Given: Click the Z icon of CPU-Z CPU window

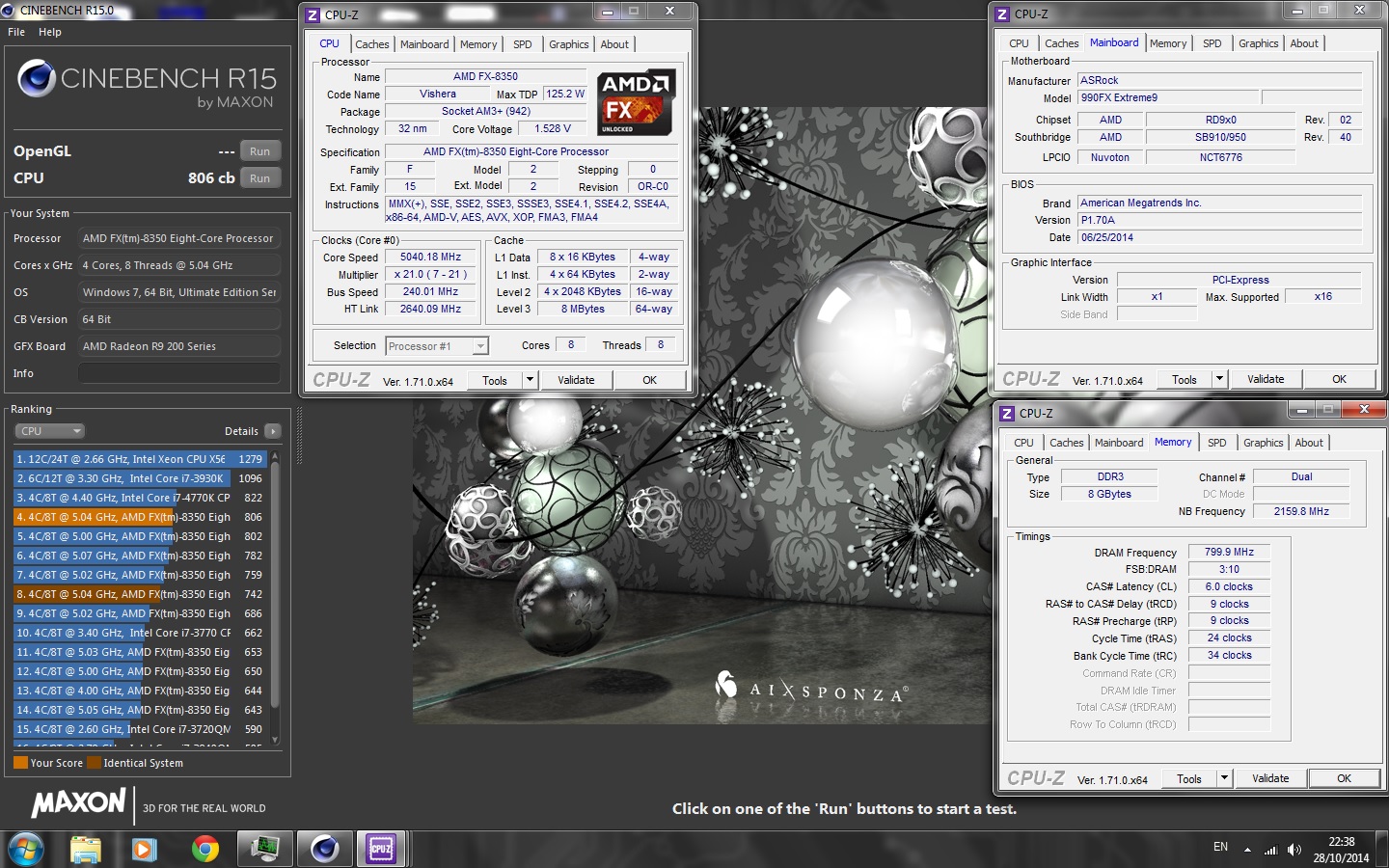Looking at the screenshot, I should tap(313, 14).
